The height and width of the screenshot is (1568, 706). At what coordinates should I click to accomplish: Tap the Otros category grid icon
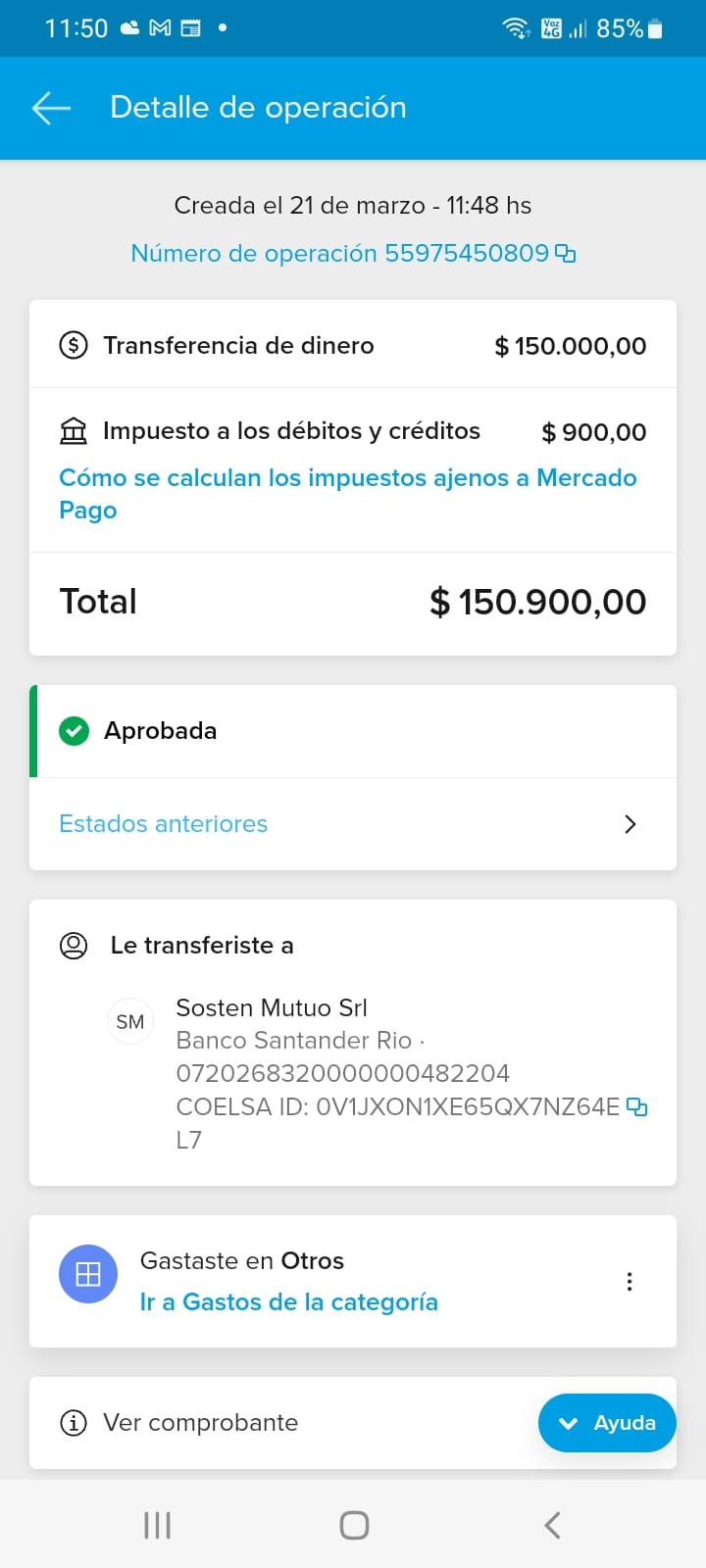[x=88, y=1274]
